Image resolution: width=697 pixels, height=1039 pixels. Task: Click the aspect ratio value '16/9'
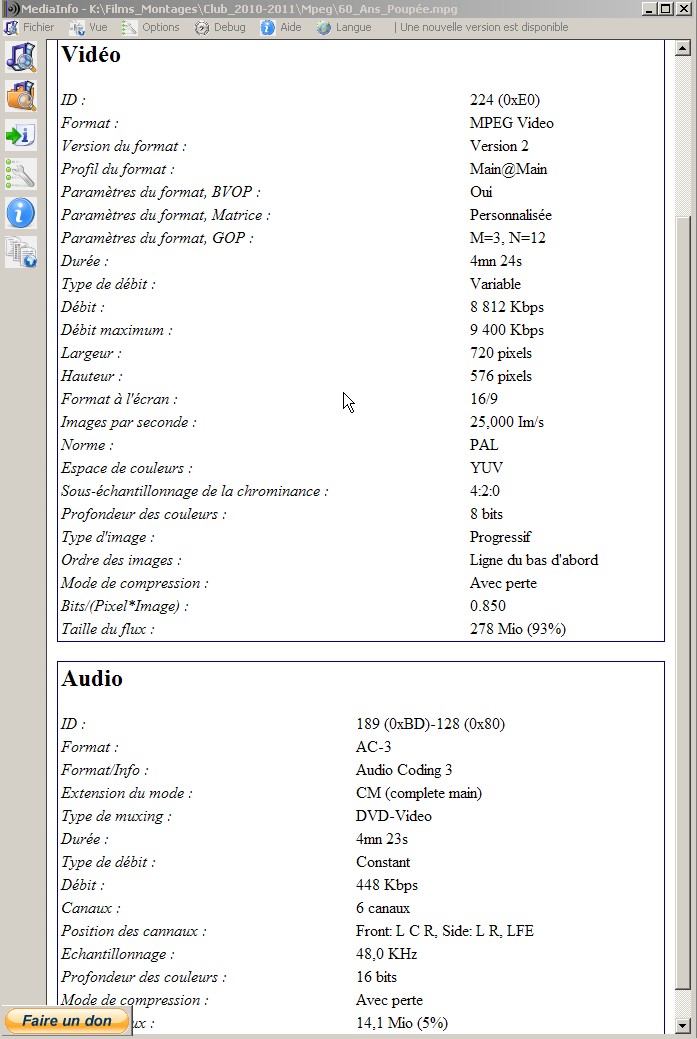[484, 399]
